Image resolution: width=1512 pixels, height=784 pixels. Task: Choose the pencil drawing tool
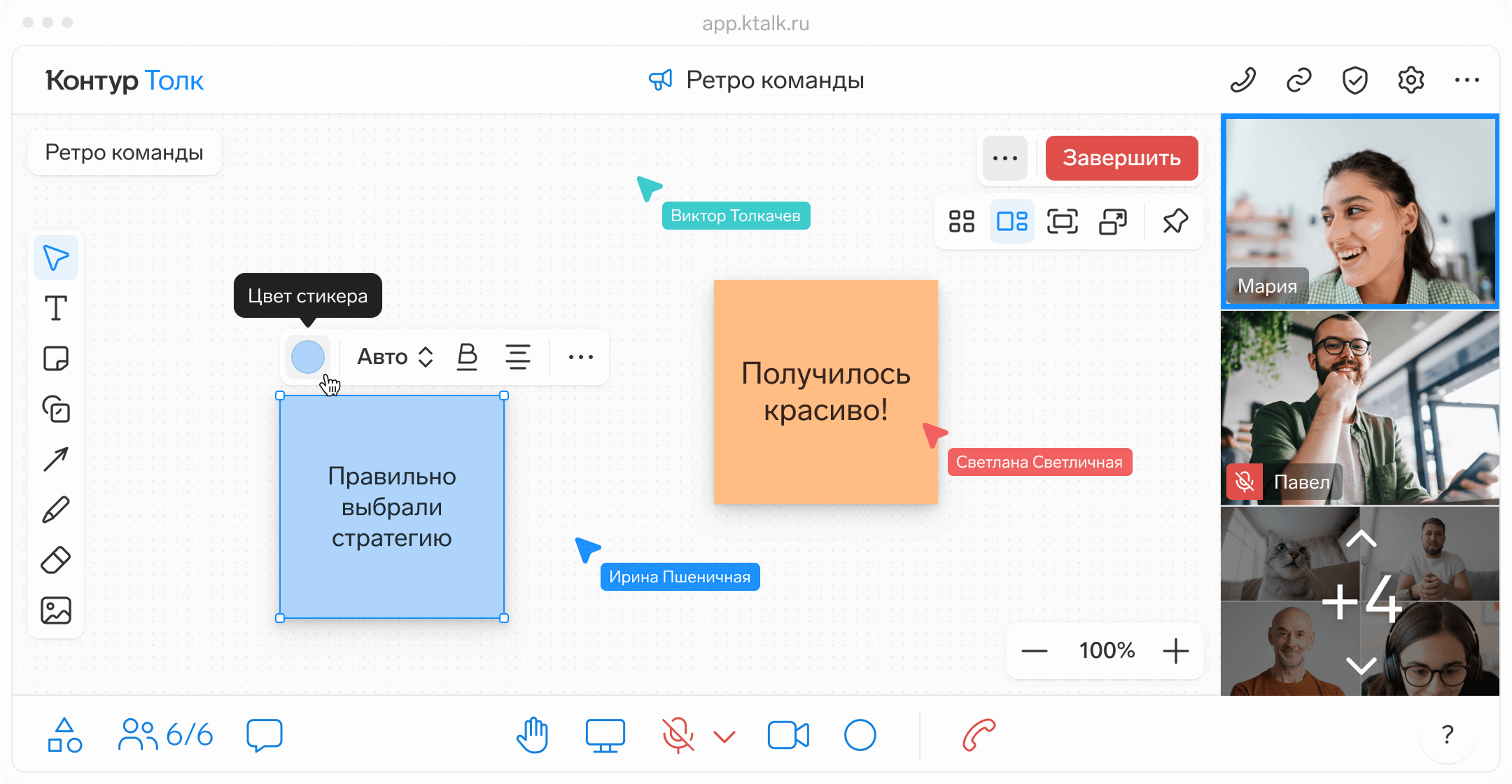[x=56, y=510]
